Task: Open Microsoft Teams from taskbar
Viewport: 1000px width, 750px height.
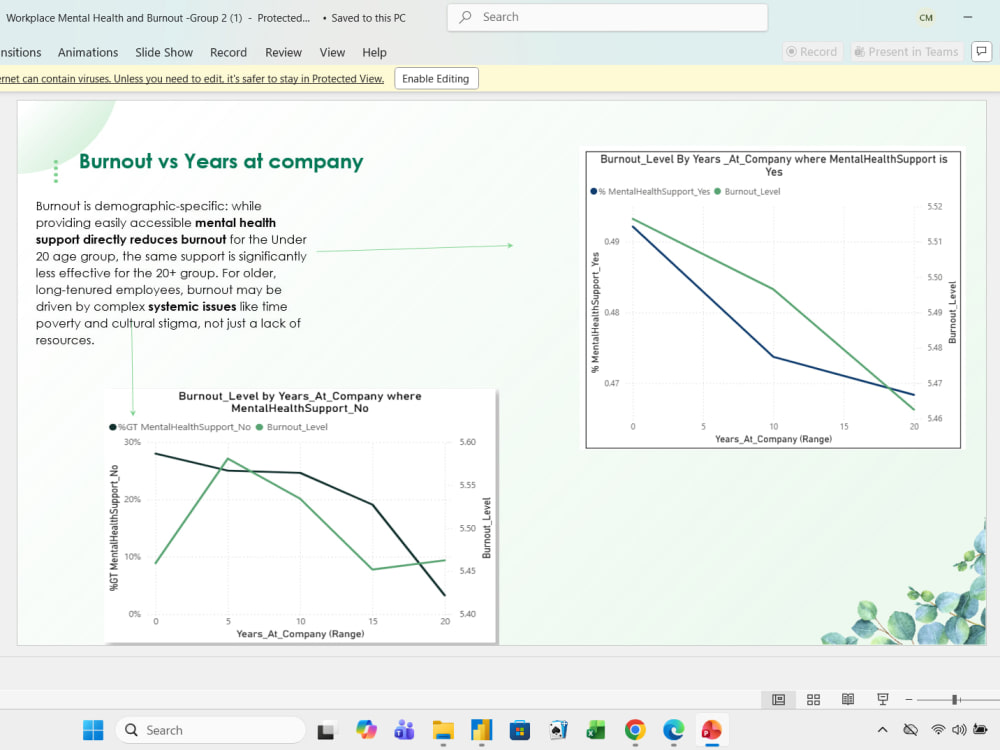Action: pyautogui.click(x=404, y=730)
